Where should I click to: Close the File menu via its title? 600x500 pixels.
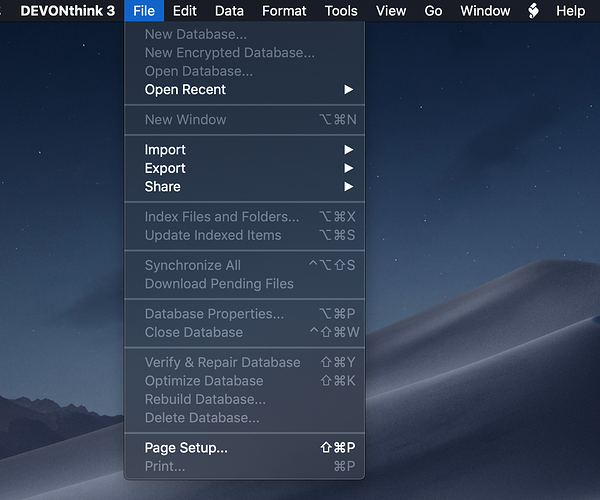tap(144, 11)
